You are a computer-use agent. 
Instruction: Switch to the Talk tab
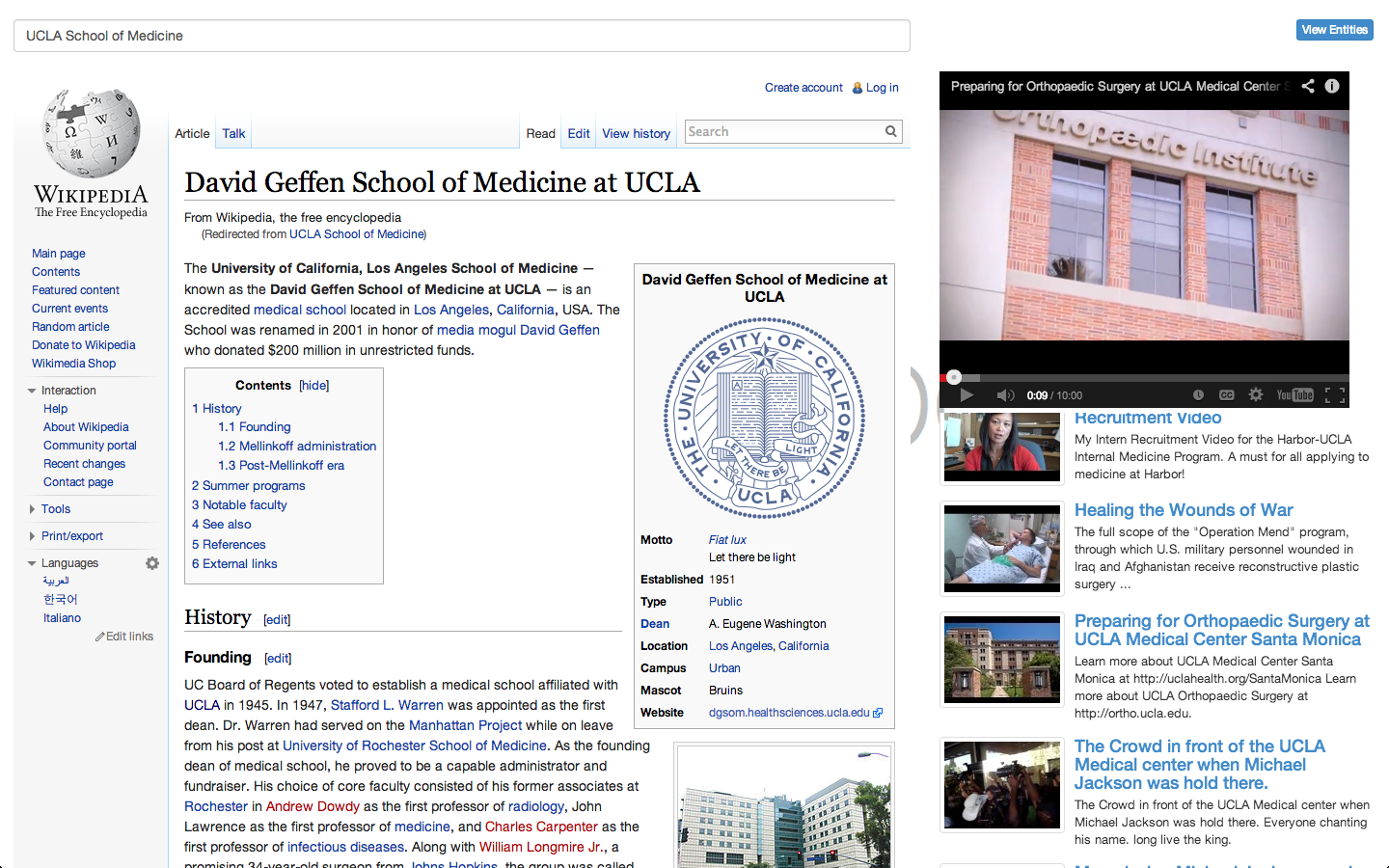233,134
